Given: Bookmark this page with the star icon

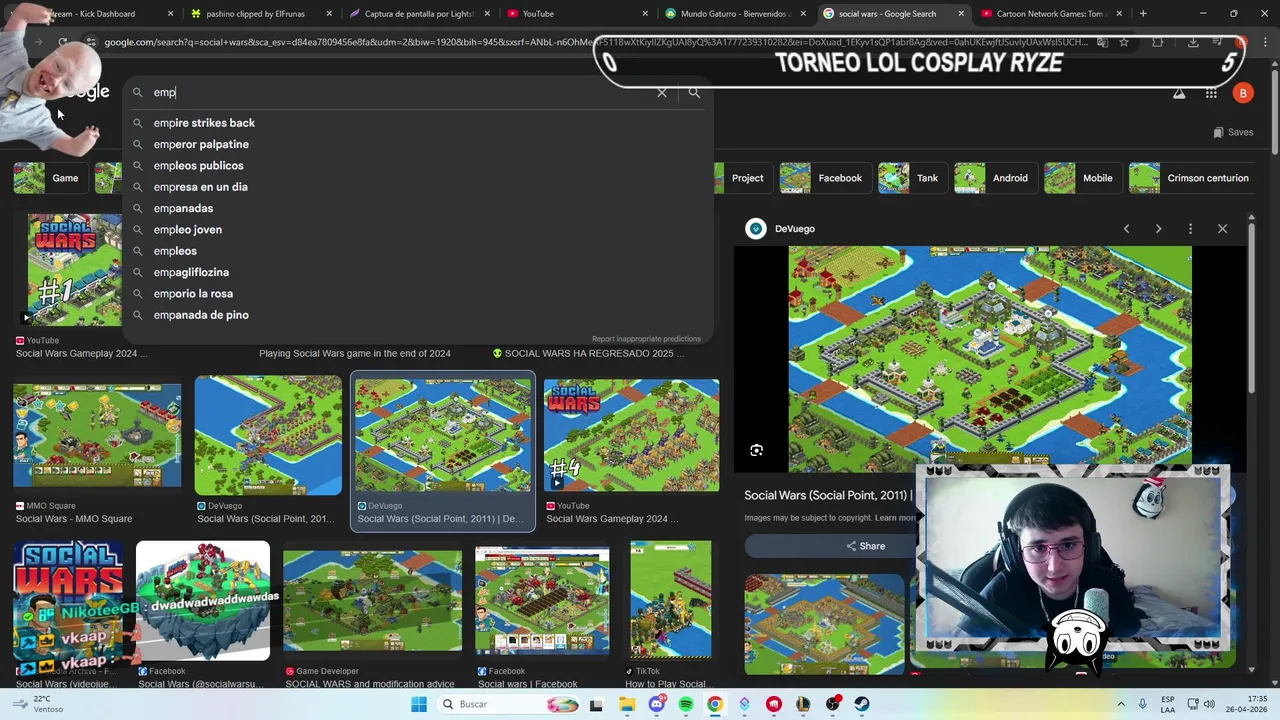Looking at the screenshot, I should point(1124,42).
